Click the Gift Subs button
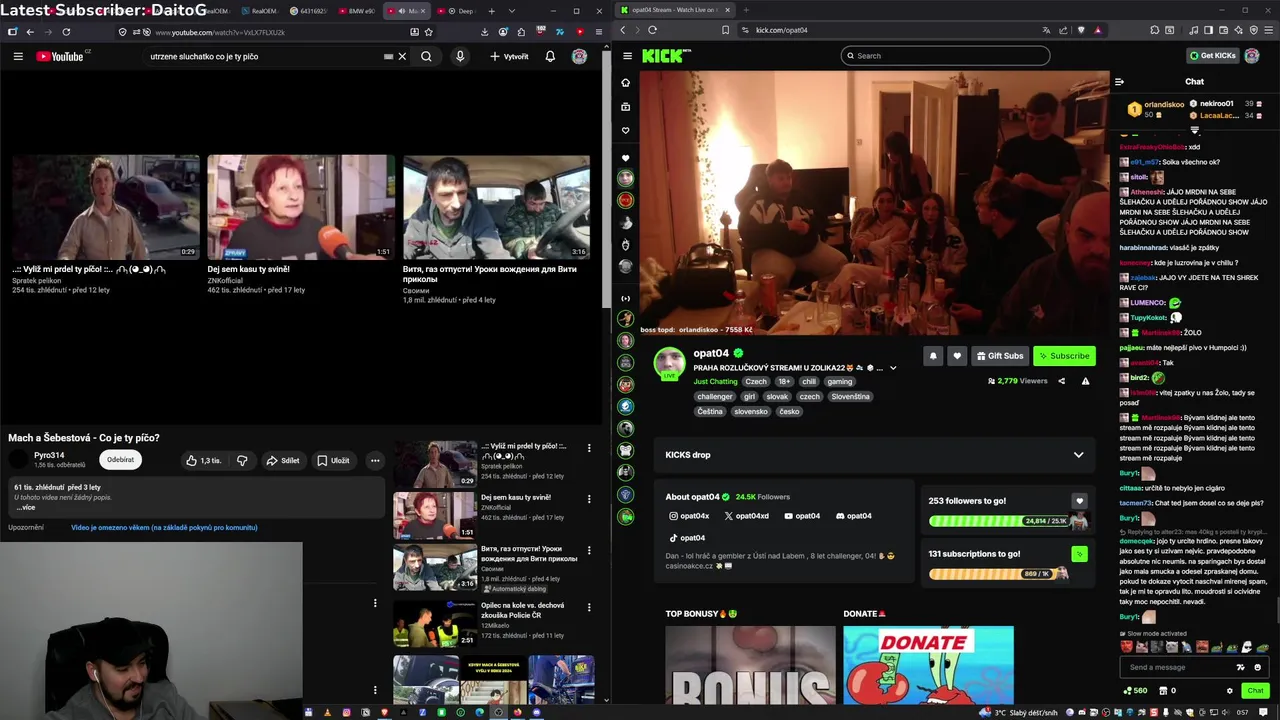1280x720 pixels. tap(1000, 356)
